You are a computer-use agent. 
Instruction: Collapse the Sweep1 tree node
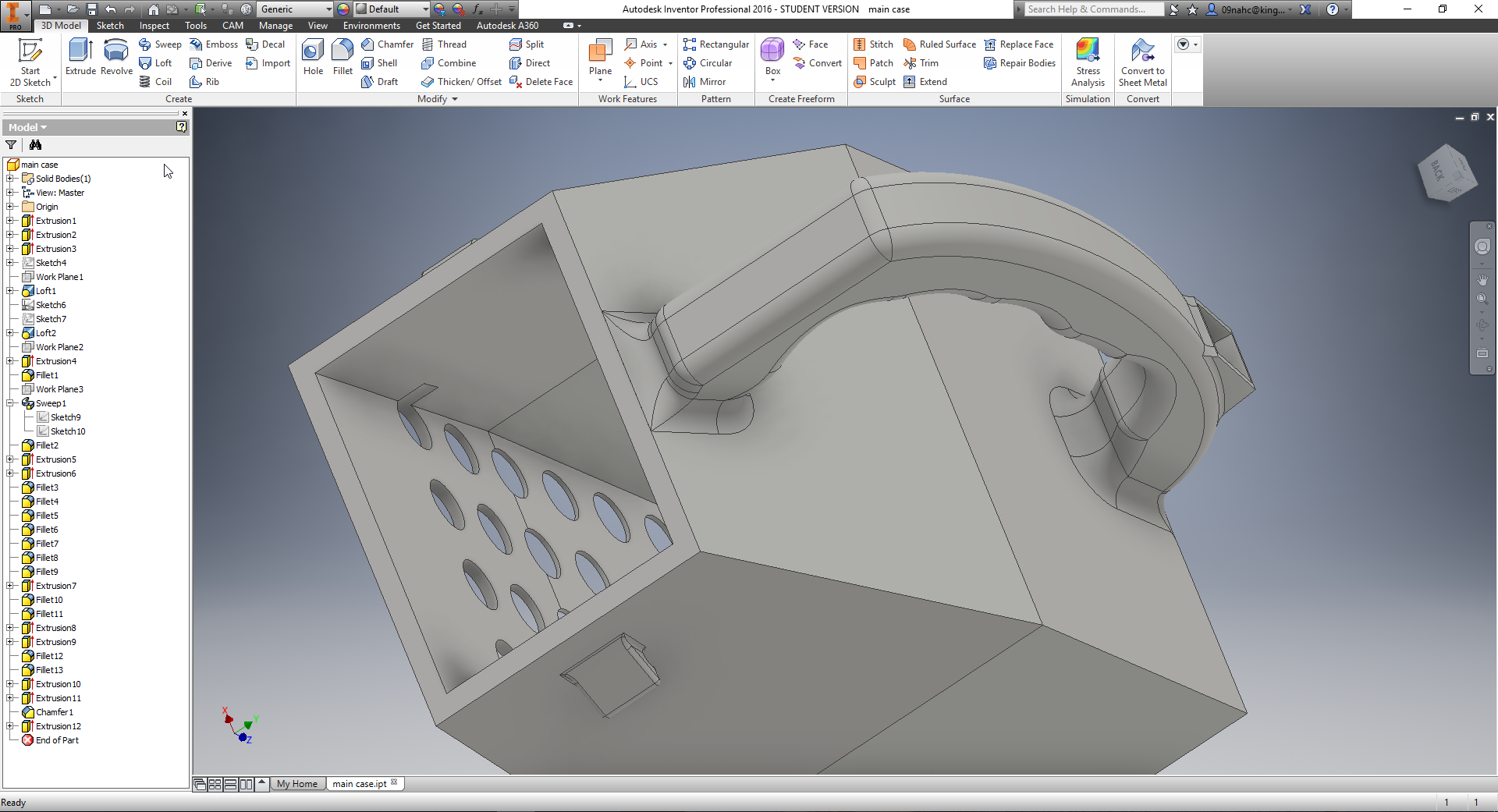[11, 403]
